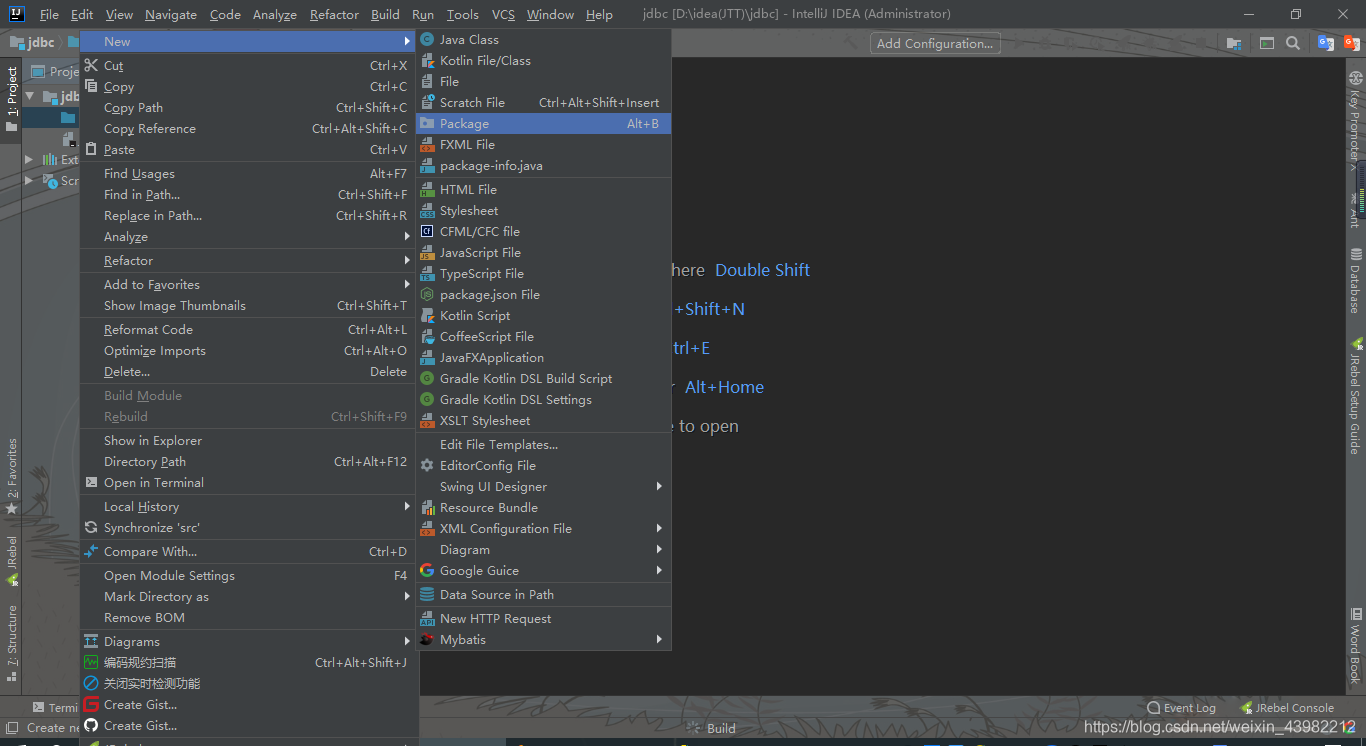1366x746 pixels.
Task: Select Copy Path from context menu
Action: point(249,107)
